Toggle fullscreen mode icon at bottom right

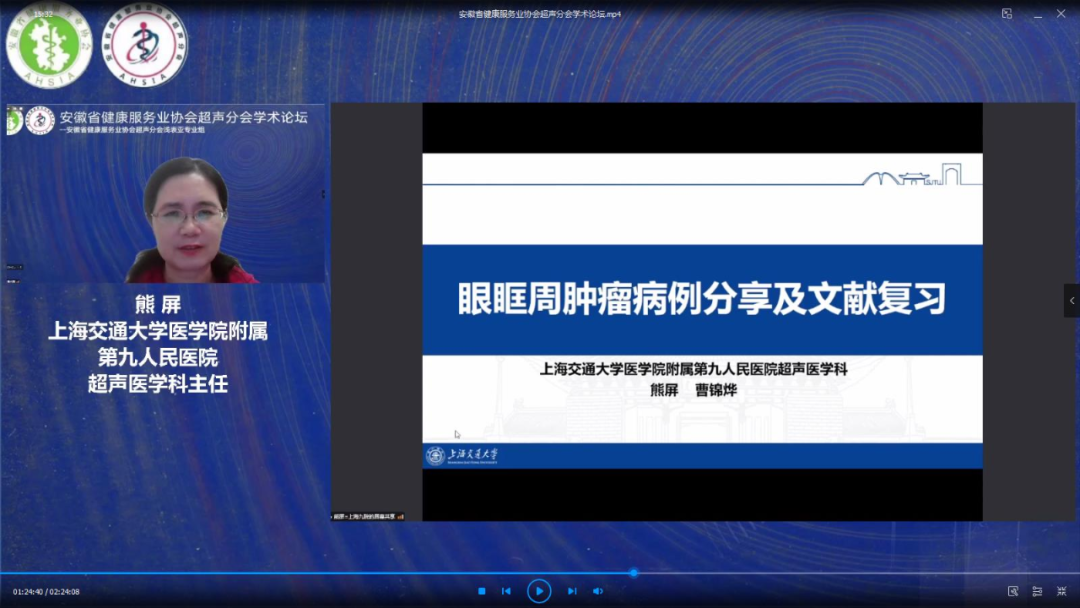point(1061,591)
